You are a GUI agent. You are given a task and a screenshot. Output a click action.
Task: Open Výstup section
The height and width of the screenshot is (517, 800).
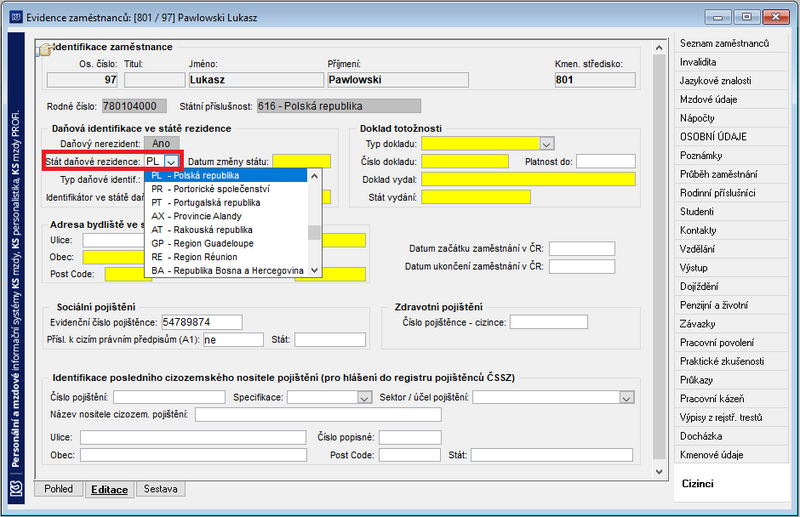coord(731,268)
